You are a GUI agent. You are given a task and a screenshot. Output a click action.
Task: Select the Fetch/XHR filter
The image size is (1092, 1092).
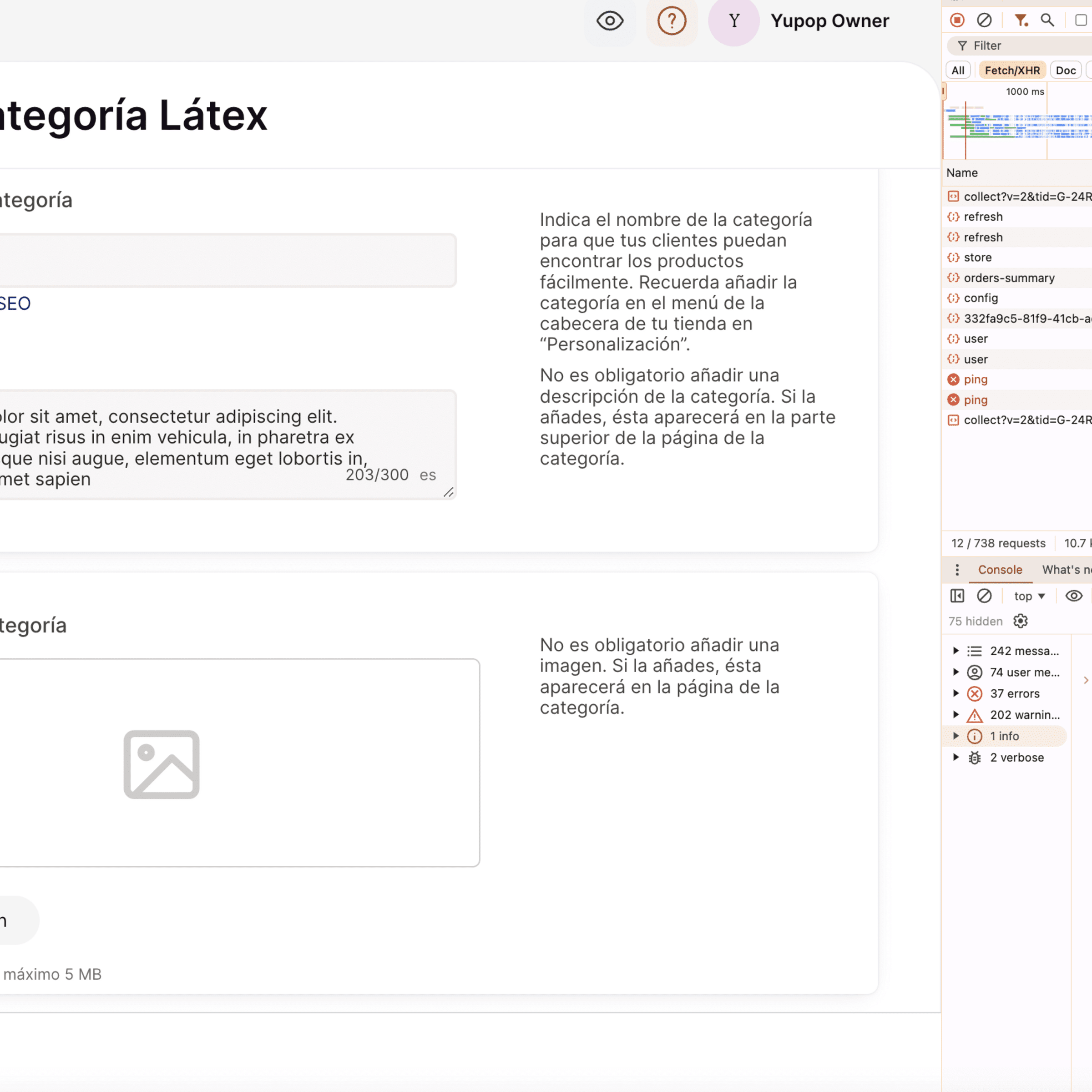point(1012,71)
